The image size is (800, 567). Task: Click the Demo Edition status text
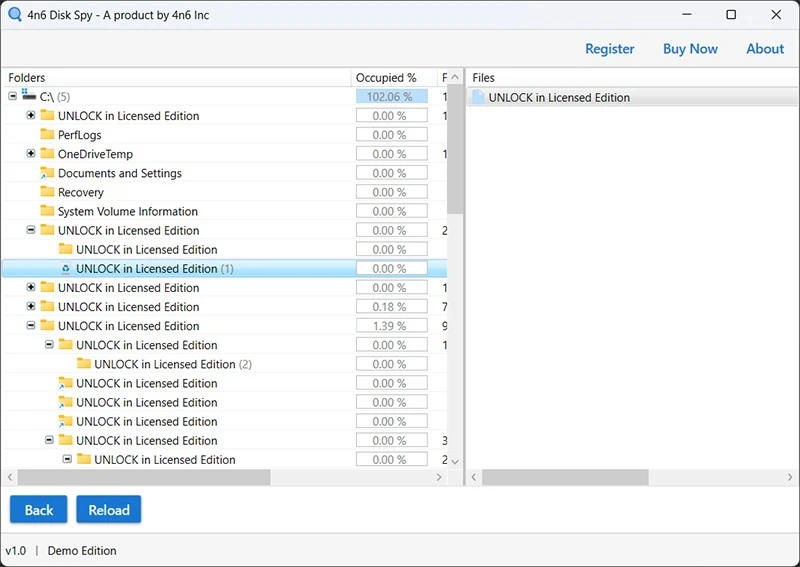(82, 551)
